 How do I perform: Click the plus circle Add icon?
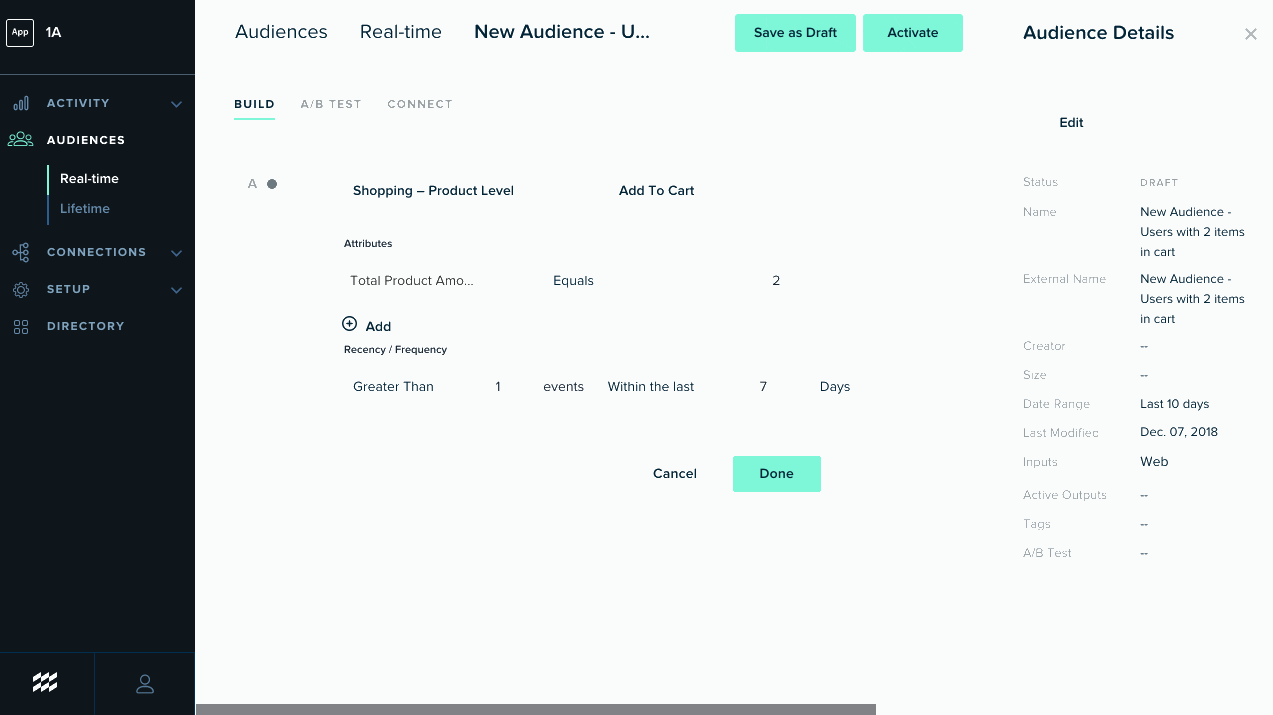(x=349, y=324)
